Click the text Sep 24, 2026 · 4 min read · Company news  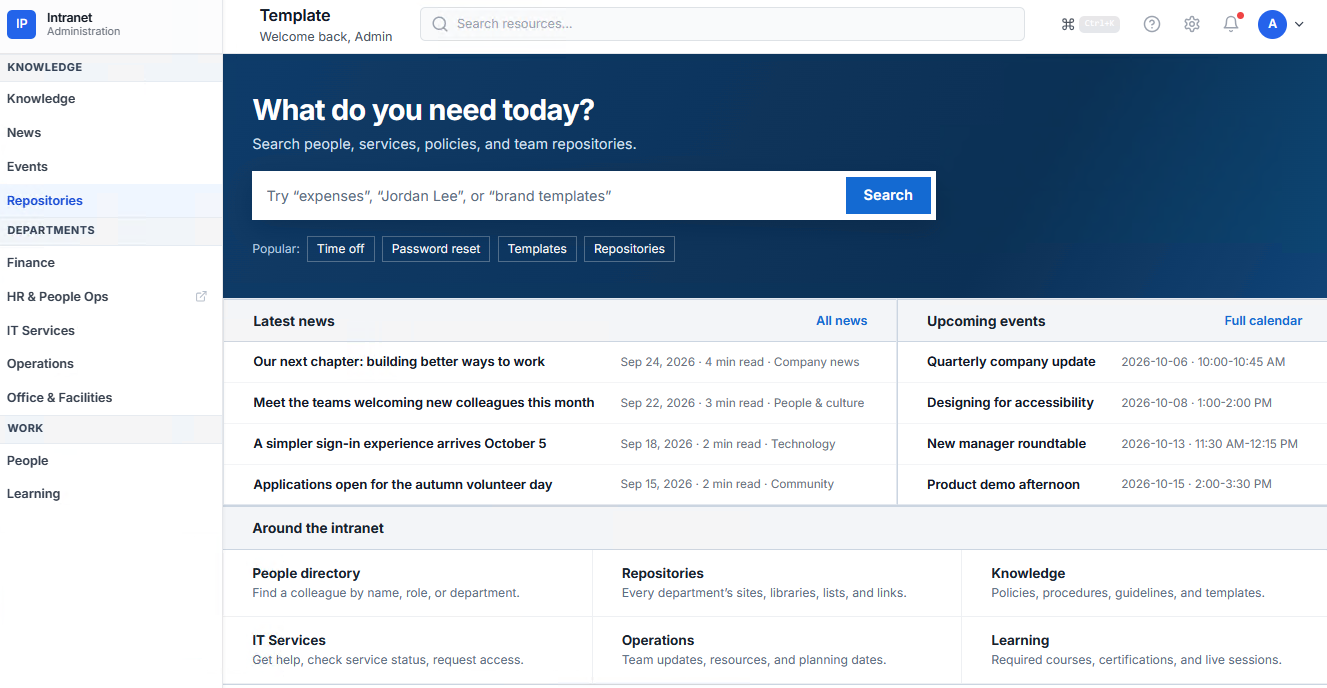pyautogui.click(x=740, y=362)
